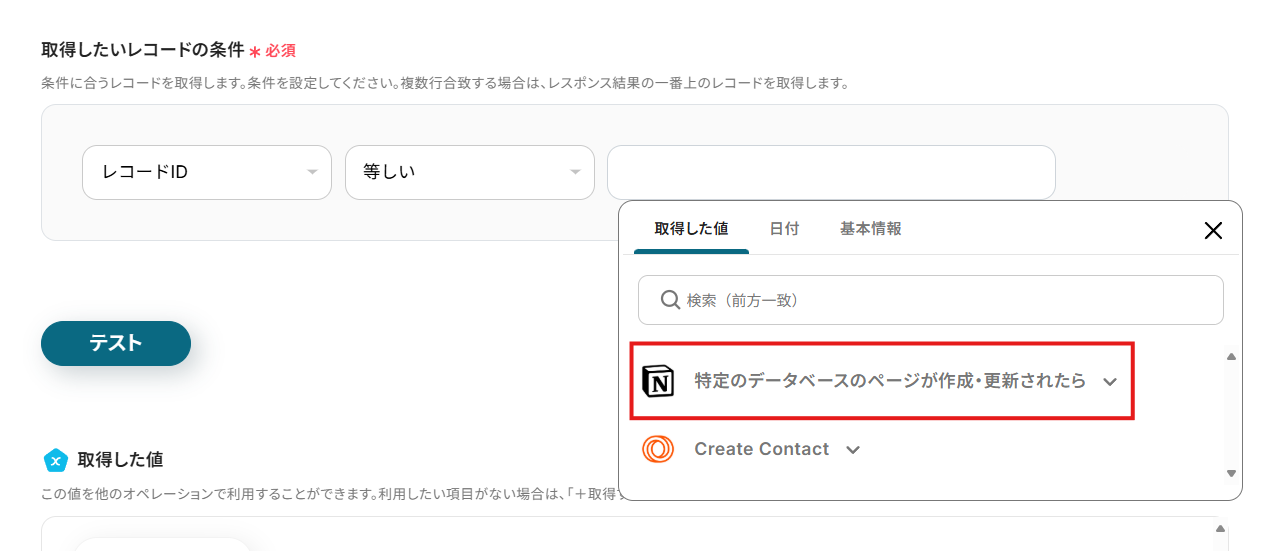
Task: Click the Notion icon in the list
Action: point(657,381)
